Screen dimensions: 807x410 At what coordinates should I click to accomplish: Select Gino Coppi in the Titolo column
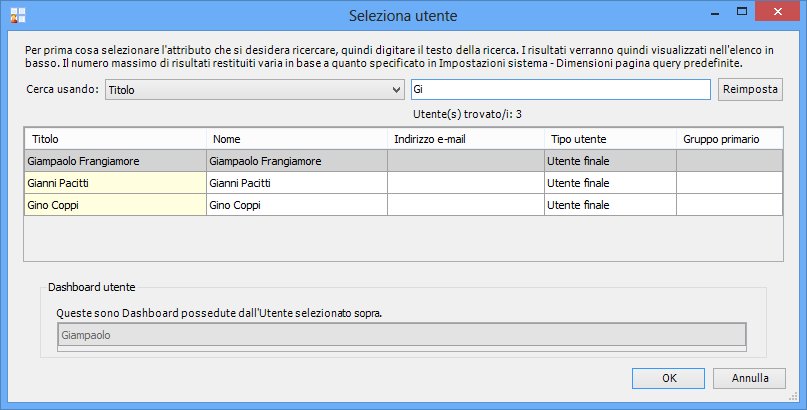point(115,204)
